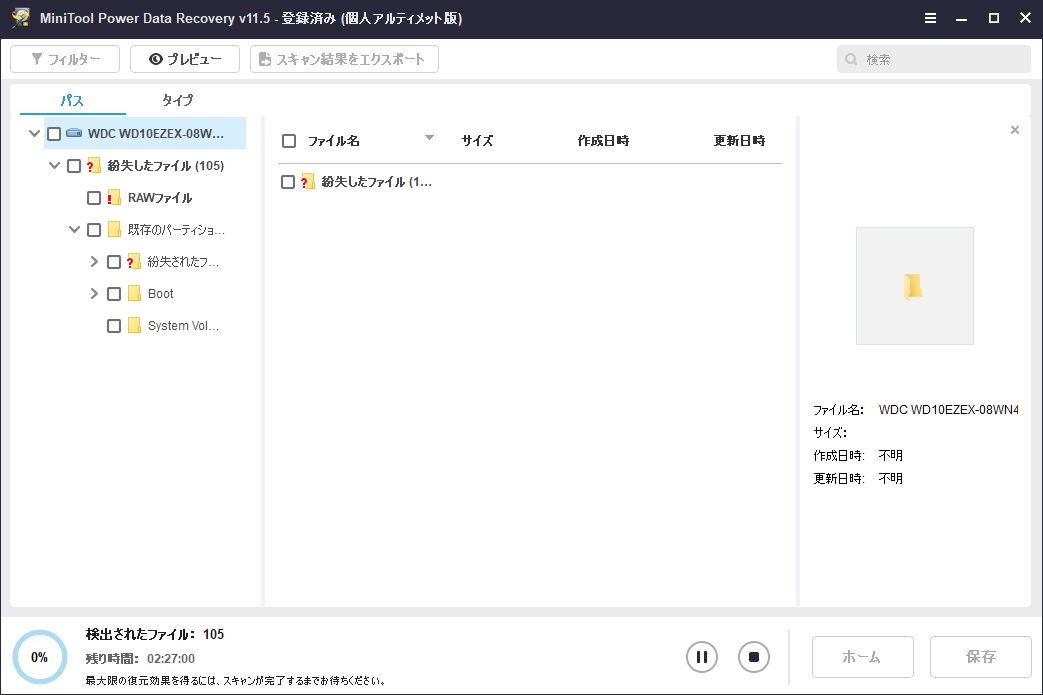Click the System Vol... folder icon

coord(134,326)
